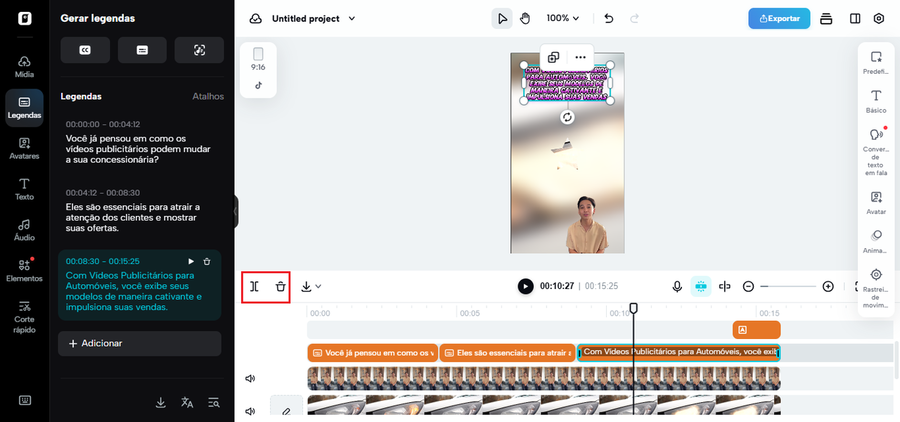This screenshot has width=900, height=422.
Task: Open the Elementos sidebar tab
Action: [24, 271]
